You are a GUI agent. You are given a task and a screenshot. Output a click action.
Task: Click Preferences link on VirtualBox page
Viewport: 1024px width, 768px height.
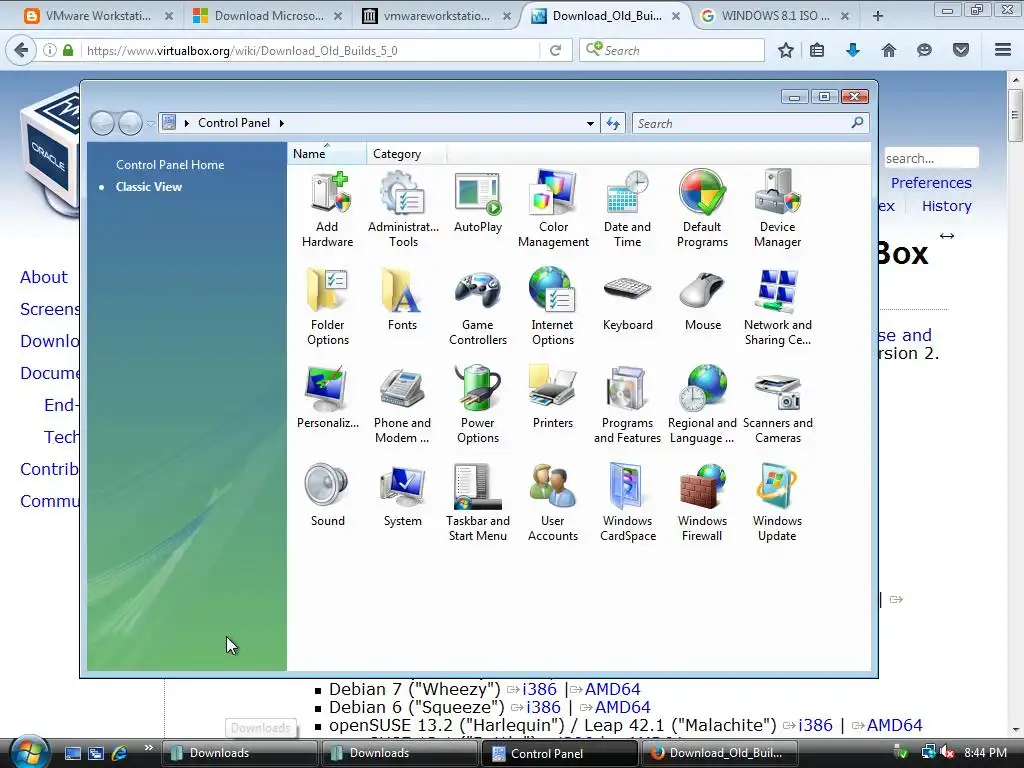tap(931, 183)
